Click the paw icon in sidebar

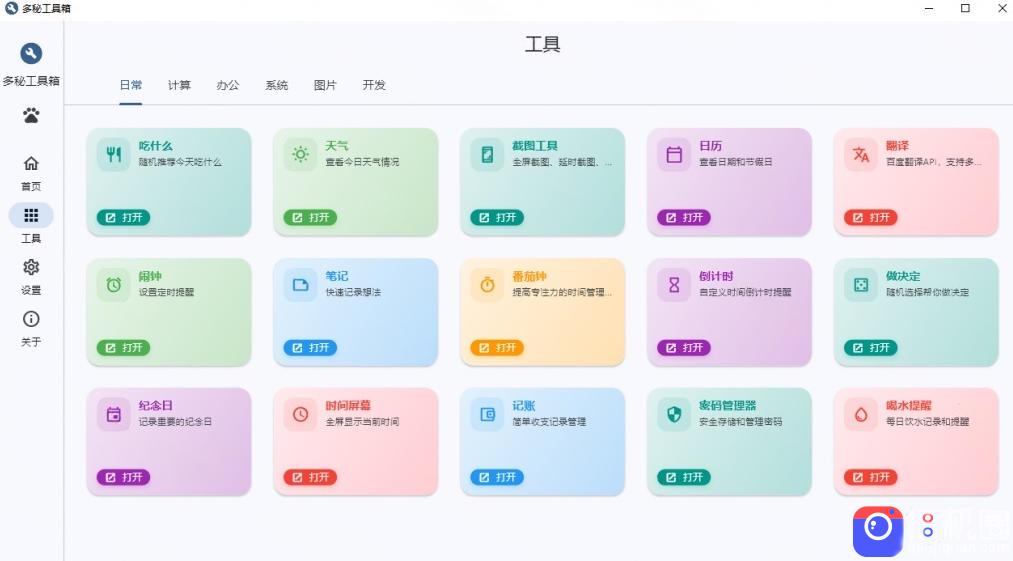(31, 116)
